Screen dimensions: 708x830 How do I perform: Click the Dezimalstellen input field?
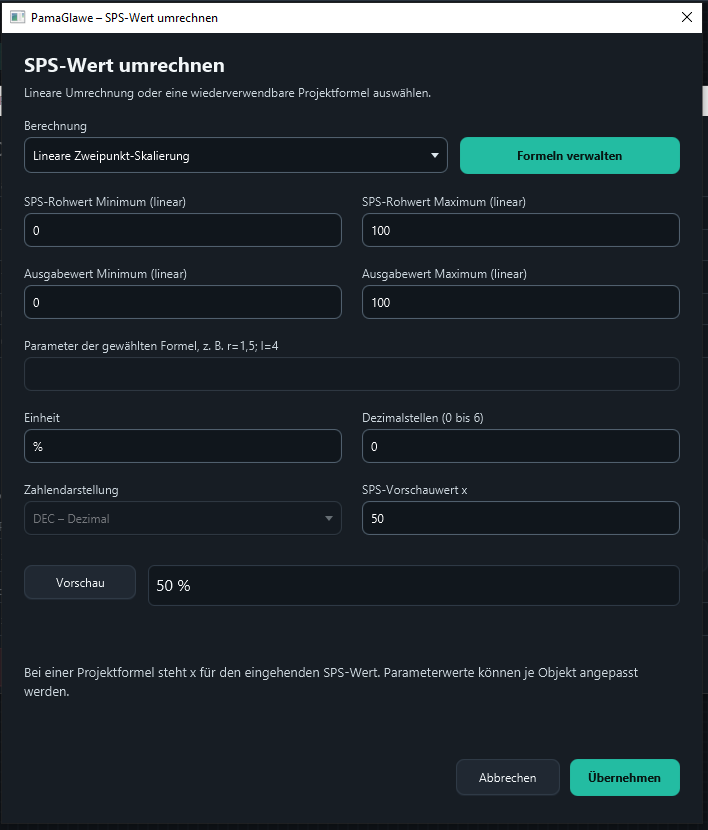coord(521,446)
